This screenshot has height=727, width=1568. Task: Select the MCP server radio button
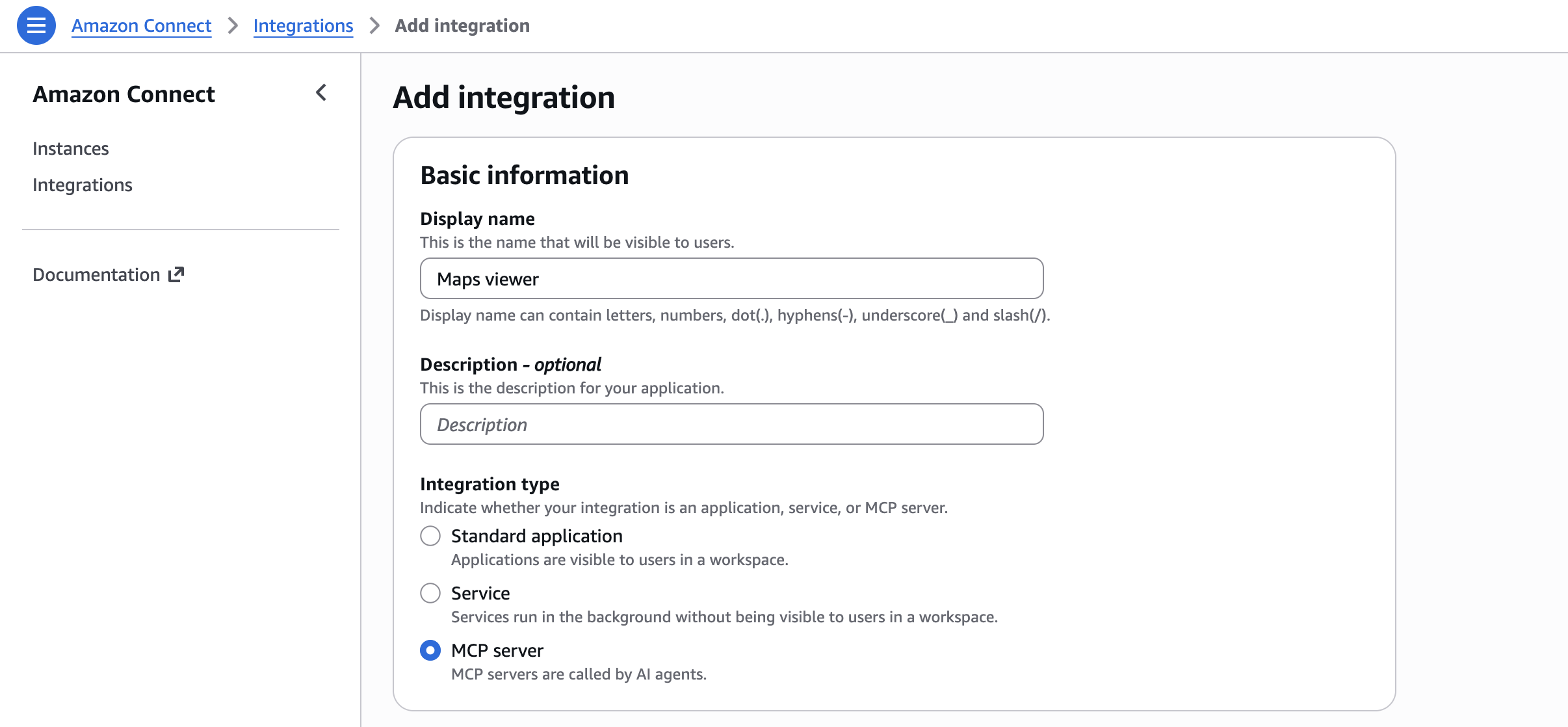pyautogui.click(x=431, y=650)
